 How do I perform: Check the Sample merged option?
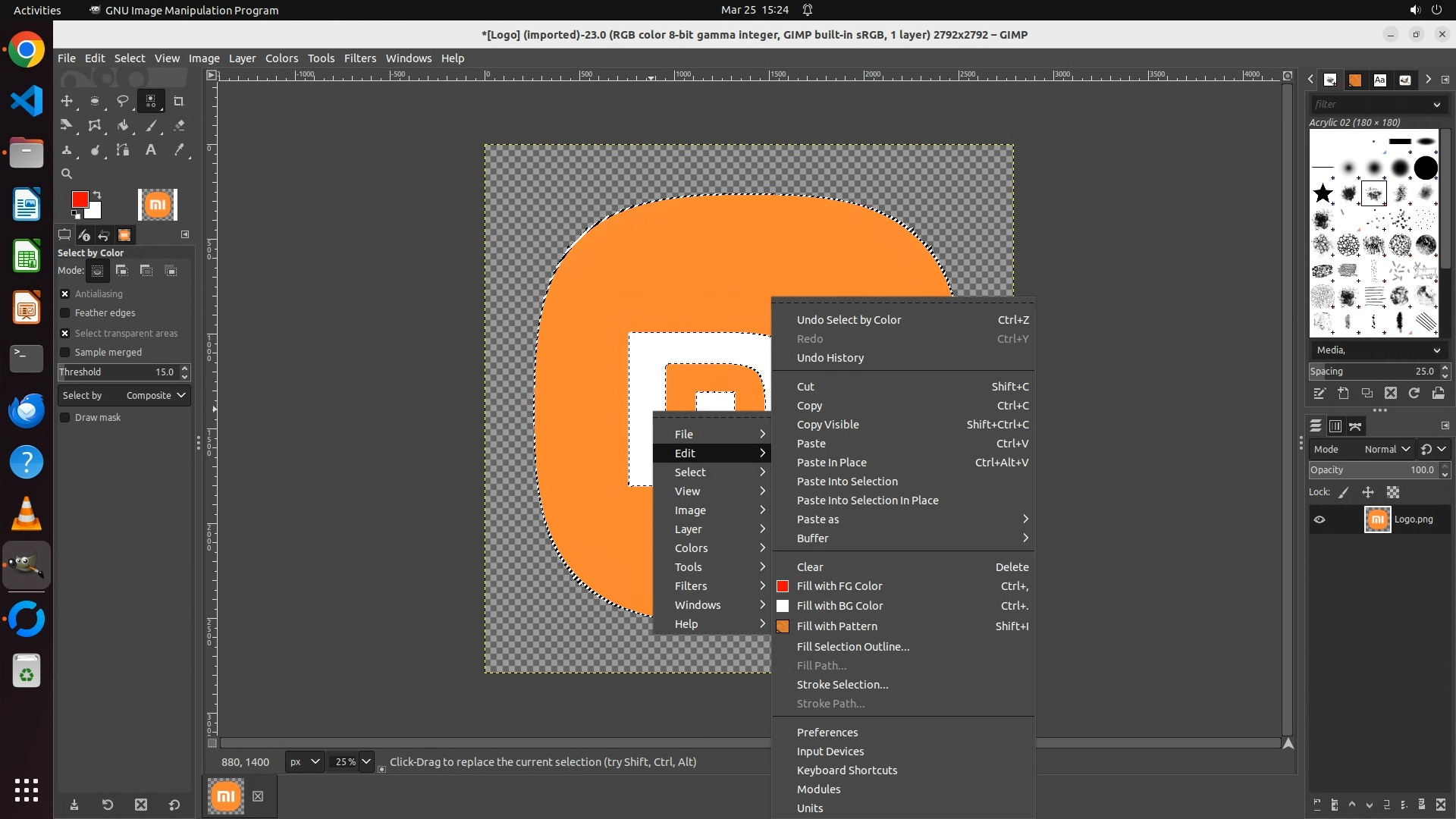[x=65, y=352]
